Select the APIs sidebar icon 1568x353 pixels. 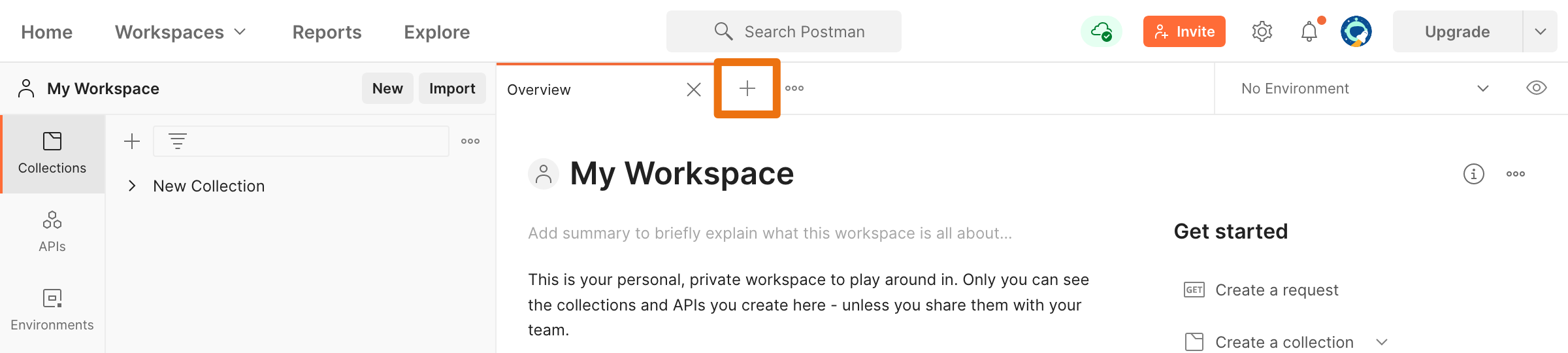point(52,232)
